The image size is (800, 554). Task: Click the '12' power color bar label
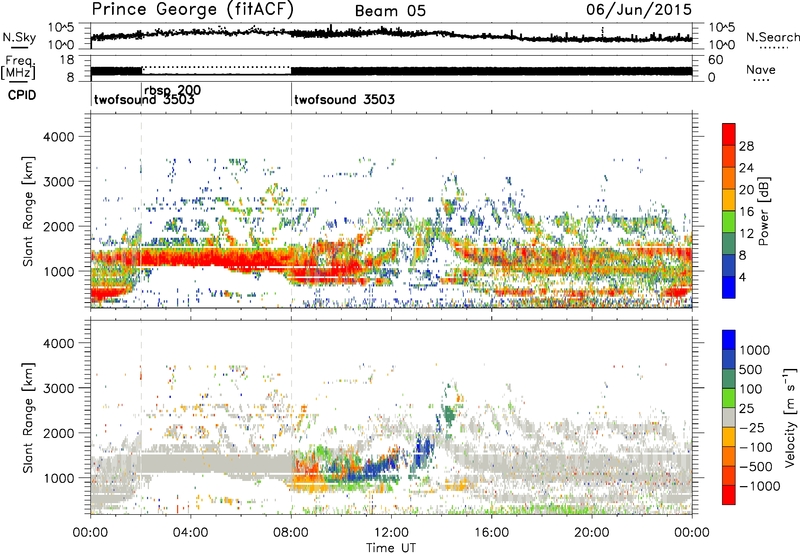click(x=746, y=234)
